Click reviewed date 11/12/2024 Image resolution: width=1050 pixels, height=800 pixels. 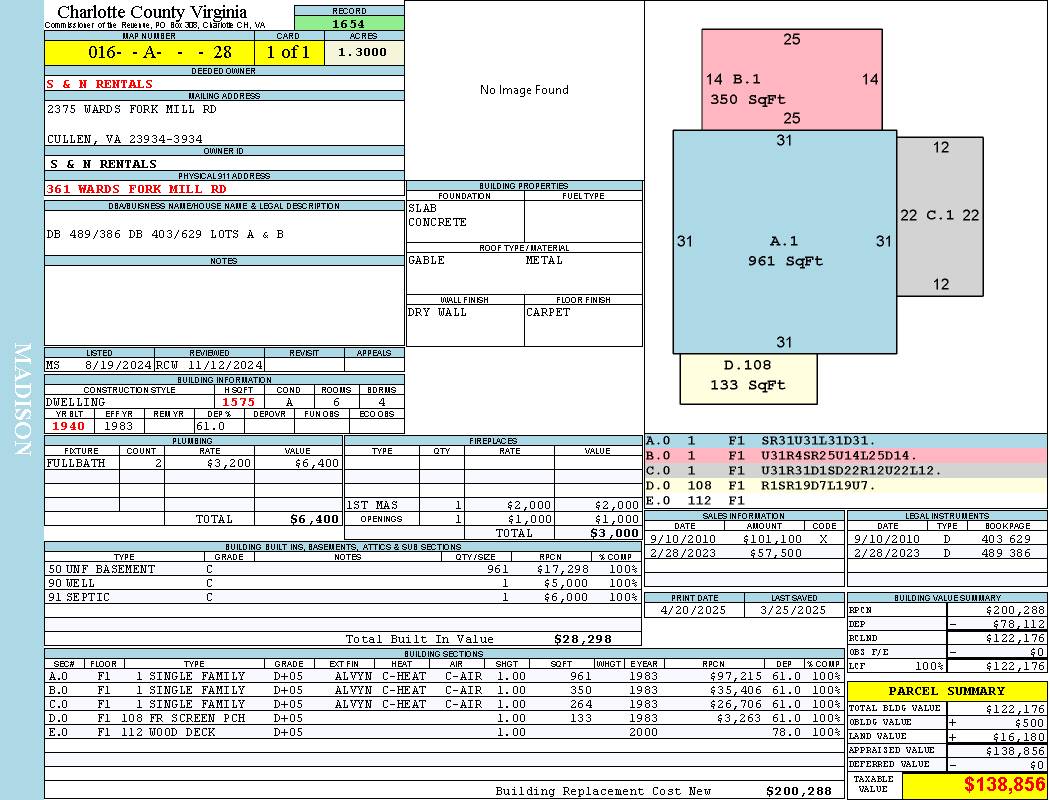224,366
